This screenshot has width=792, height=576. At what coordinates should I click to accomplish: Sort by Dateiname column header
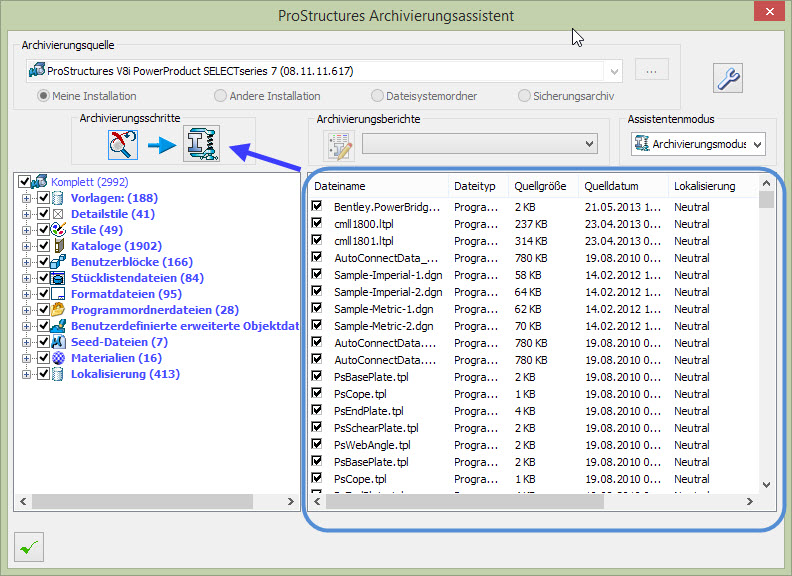[x=378, y=186]
